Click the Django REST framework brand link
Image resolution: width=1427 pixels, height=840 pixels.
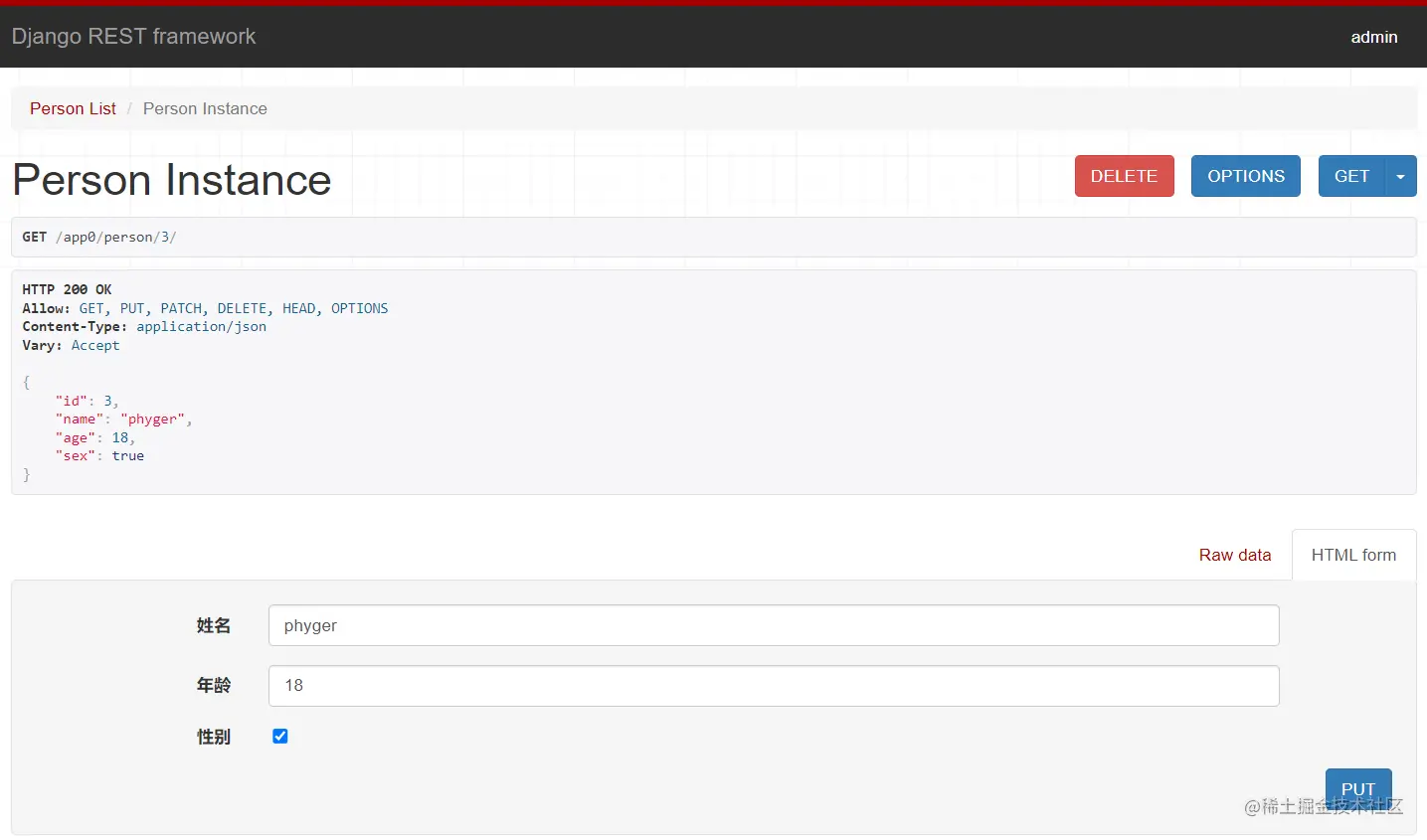click(133, 37)
